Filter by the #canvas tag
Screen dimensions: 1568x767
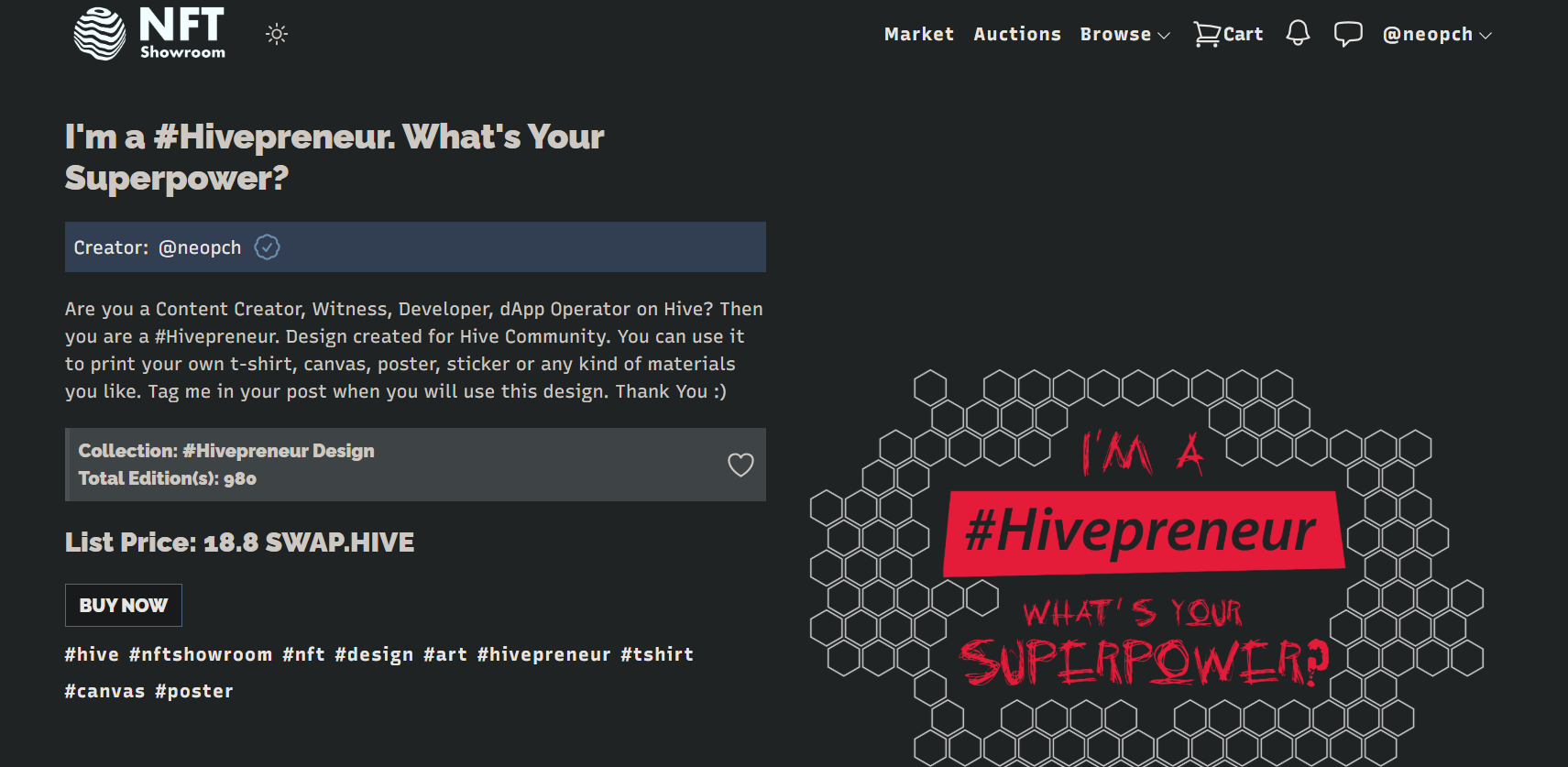click(x=104, y=691)
